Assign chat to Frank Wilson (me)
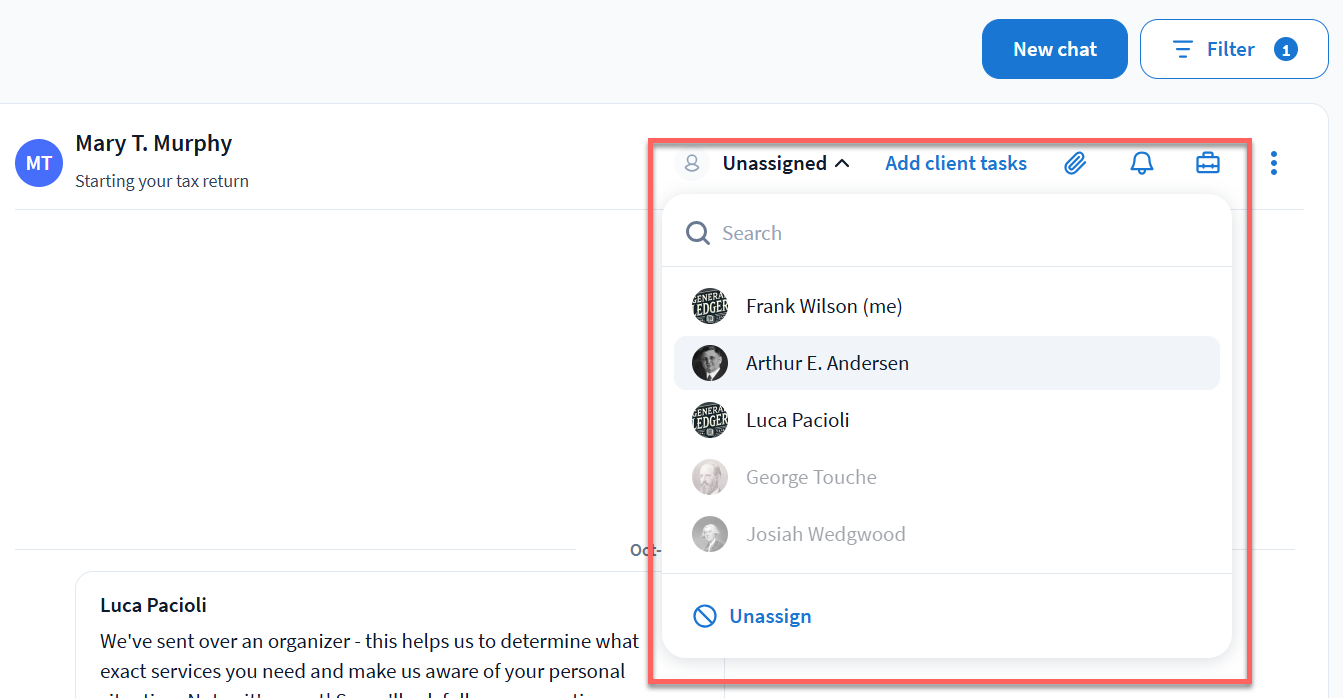This screenshot has height=698, width=1343. [x=824, y=306]
